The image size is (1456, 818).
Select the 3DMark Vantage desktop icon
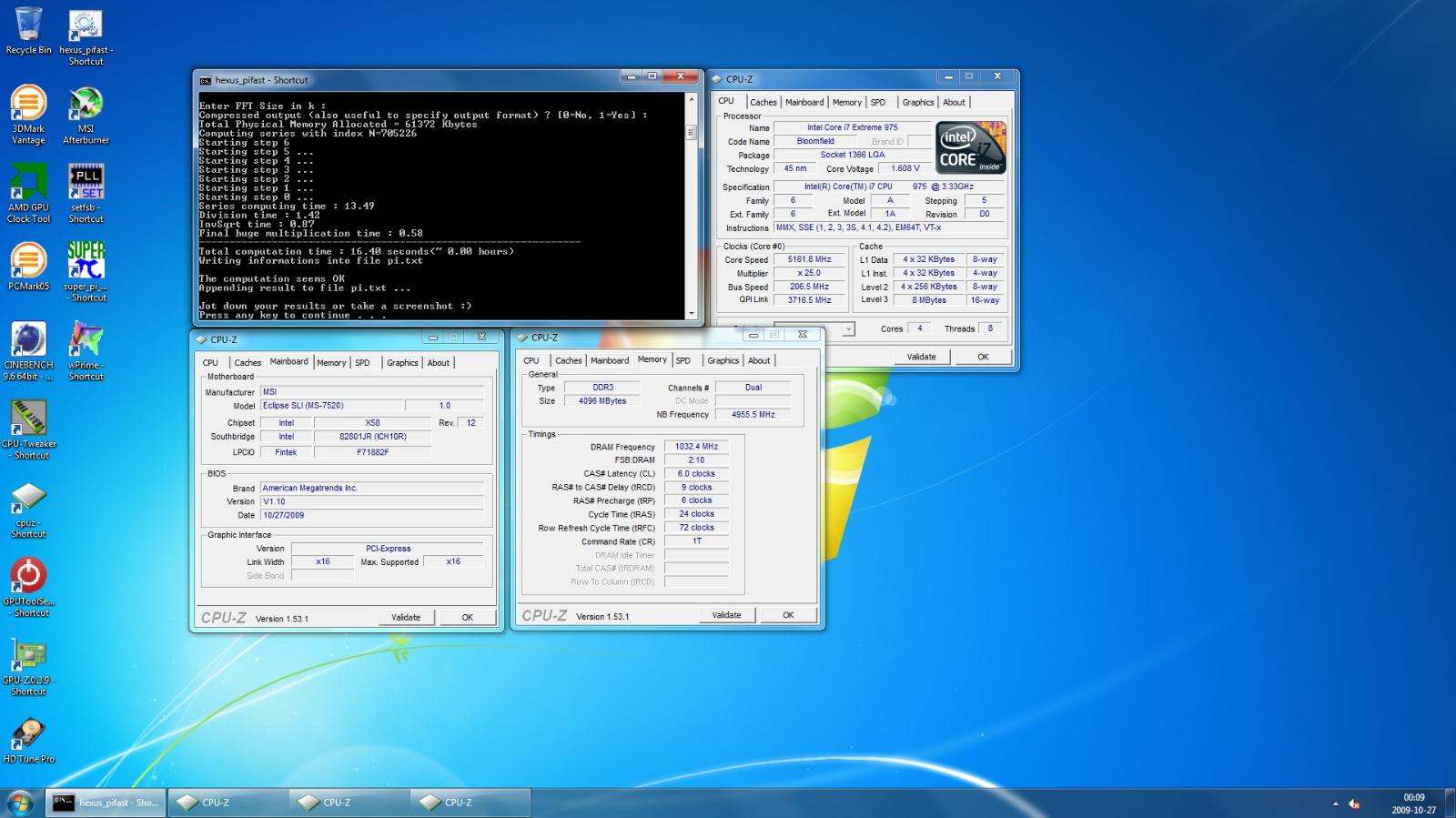pyautogui.click(x=28, y=115)
